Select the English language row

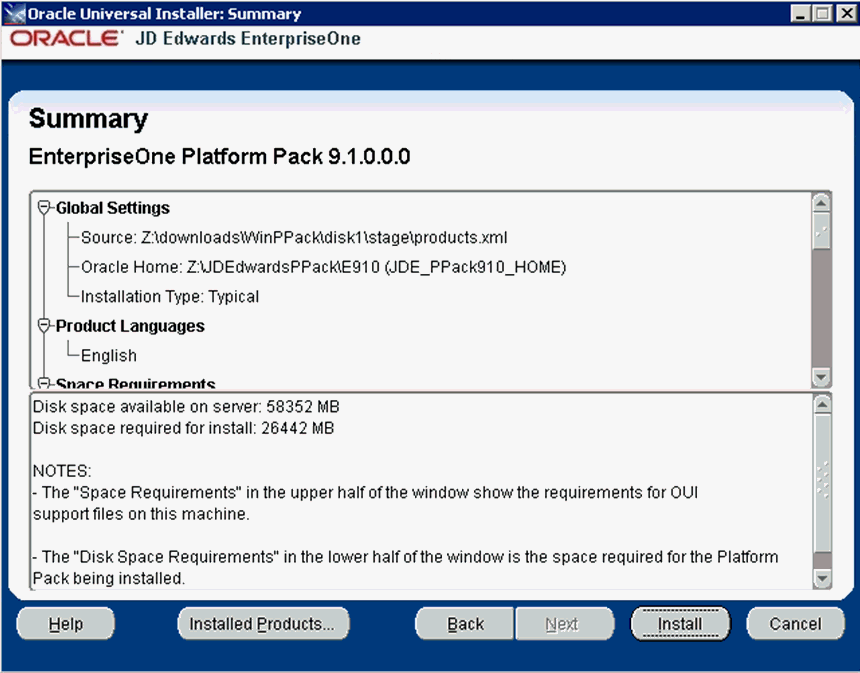point(109,355)
